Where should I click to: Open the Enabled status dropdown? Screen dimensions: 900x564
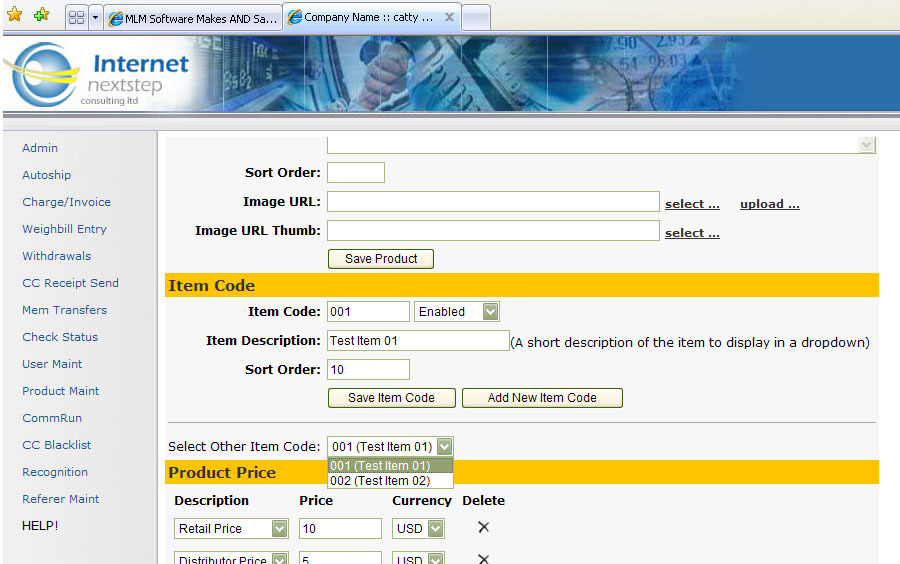click(490, 312)
